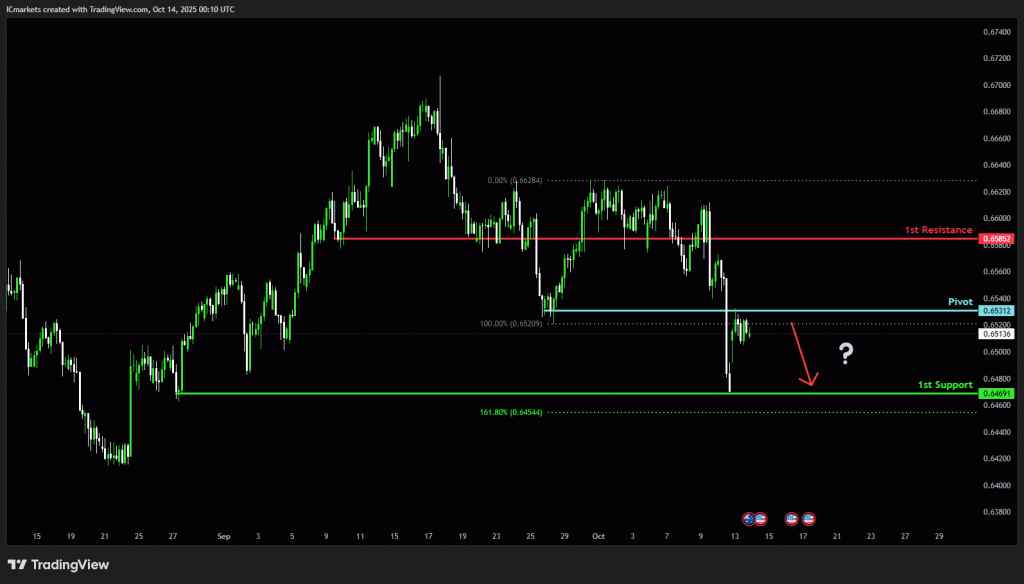The height and width of the screenshot is (584, 1024).
Task: Click the Australian flag economic event icon
Action: 747,518
